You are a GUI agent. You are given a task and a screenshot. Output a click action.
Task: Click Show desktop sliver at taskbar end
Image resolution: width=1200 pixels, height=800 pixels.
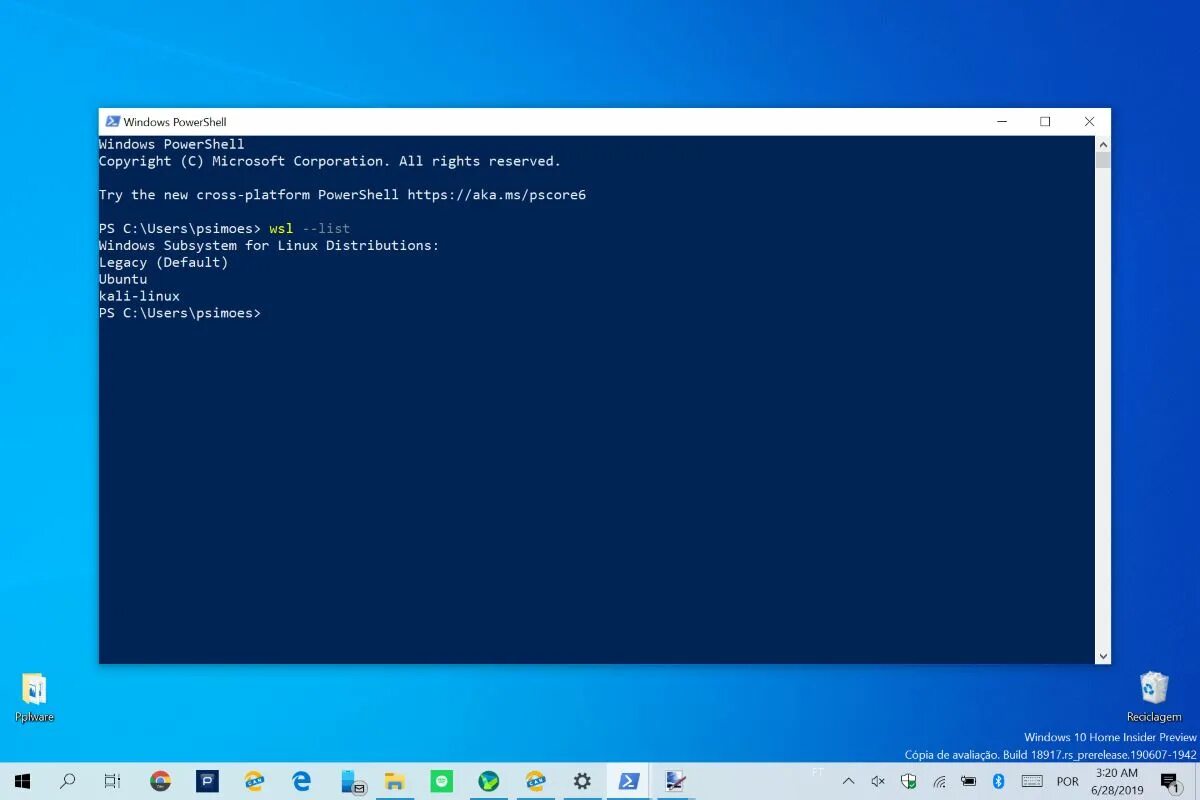(1197, 781)
